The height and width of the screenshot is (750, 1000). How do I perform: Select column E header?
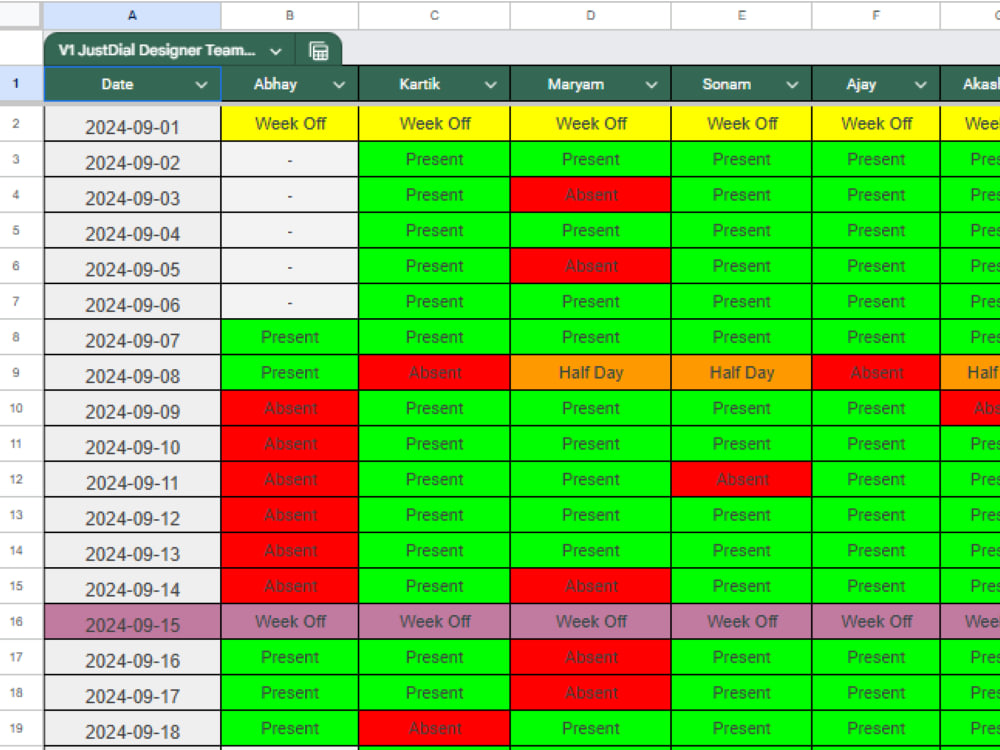click(741, 15)
